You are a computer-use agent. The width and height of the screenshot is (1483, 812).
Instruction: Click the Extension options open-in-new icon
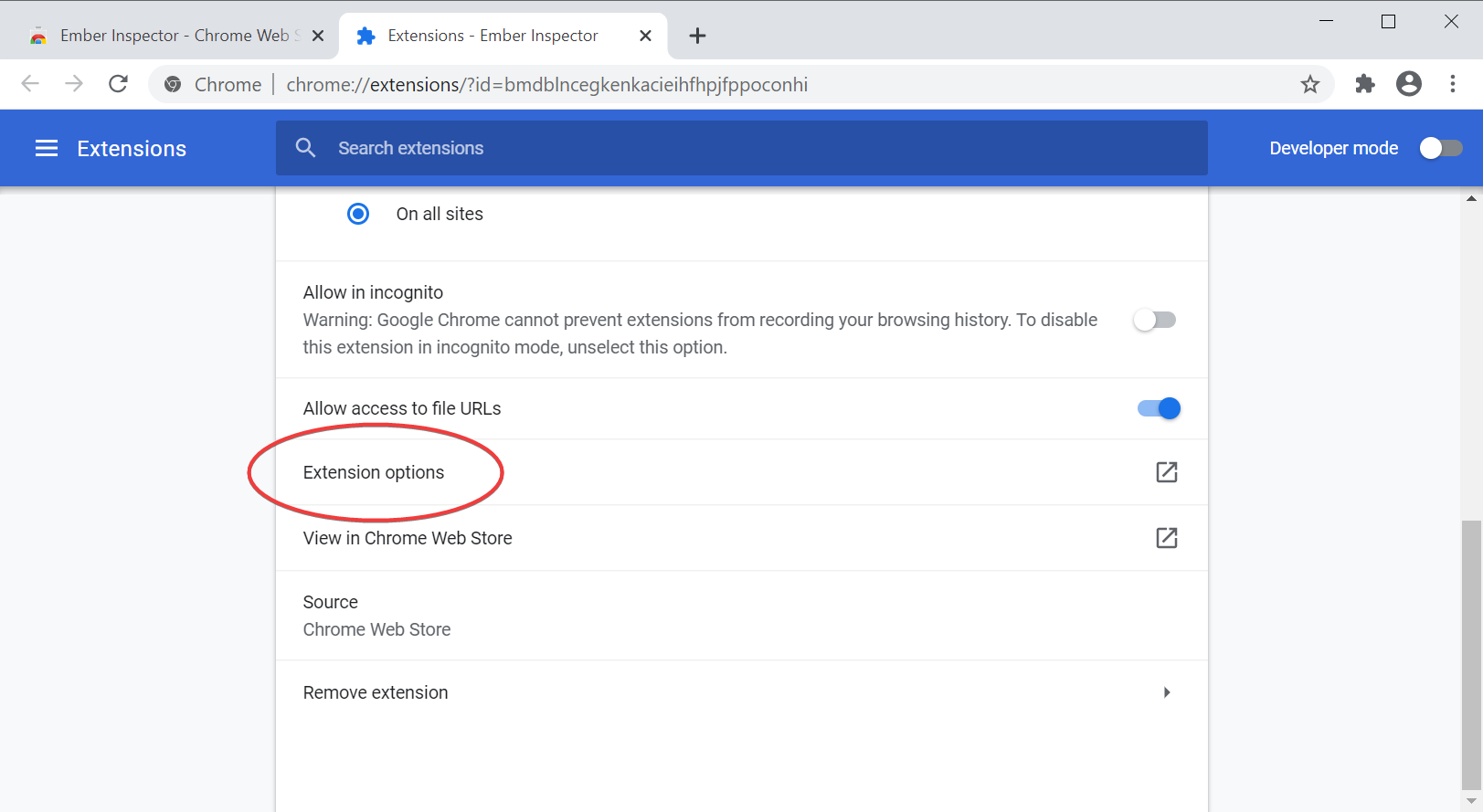tap(1166, 472)
